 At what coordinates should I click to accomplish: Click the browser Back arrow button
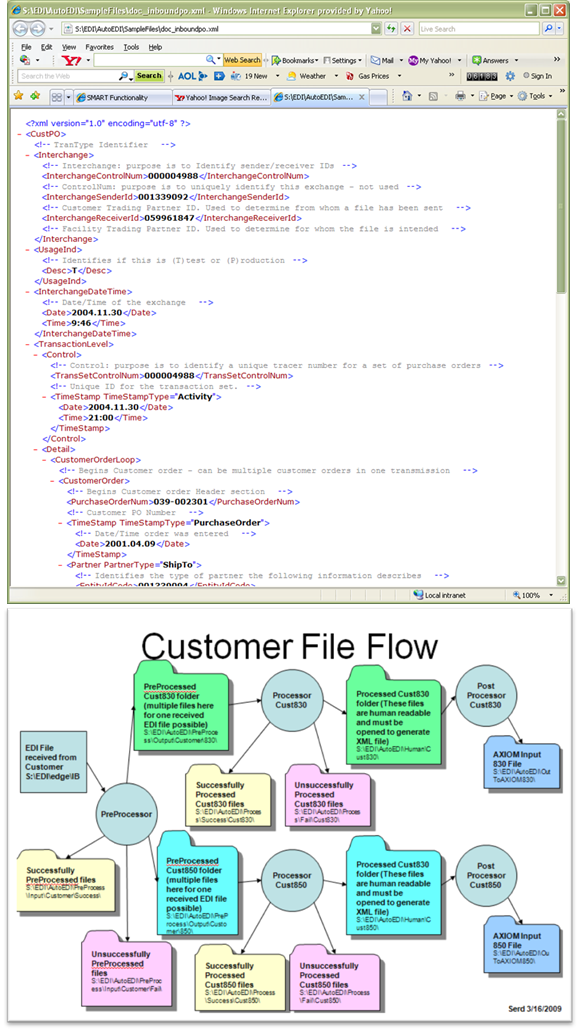tap(20, 29)
